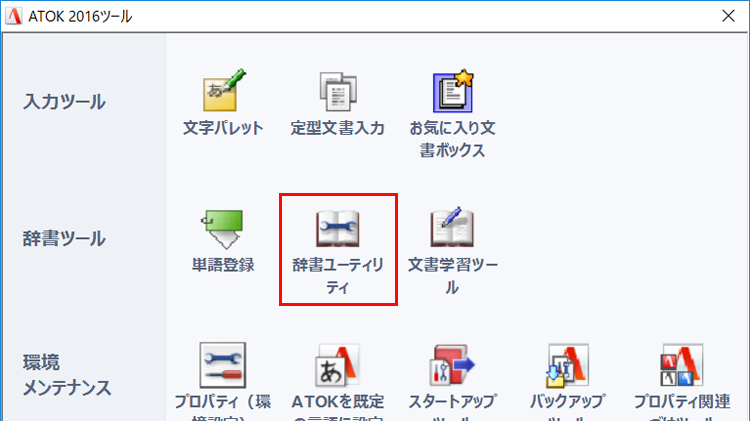Open the プロパティ（環境設定） tools icon

(x=223, y=365)
